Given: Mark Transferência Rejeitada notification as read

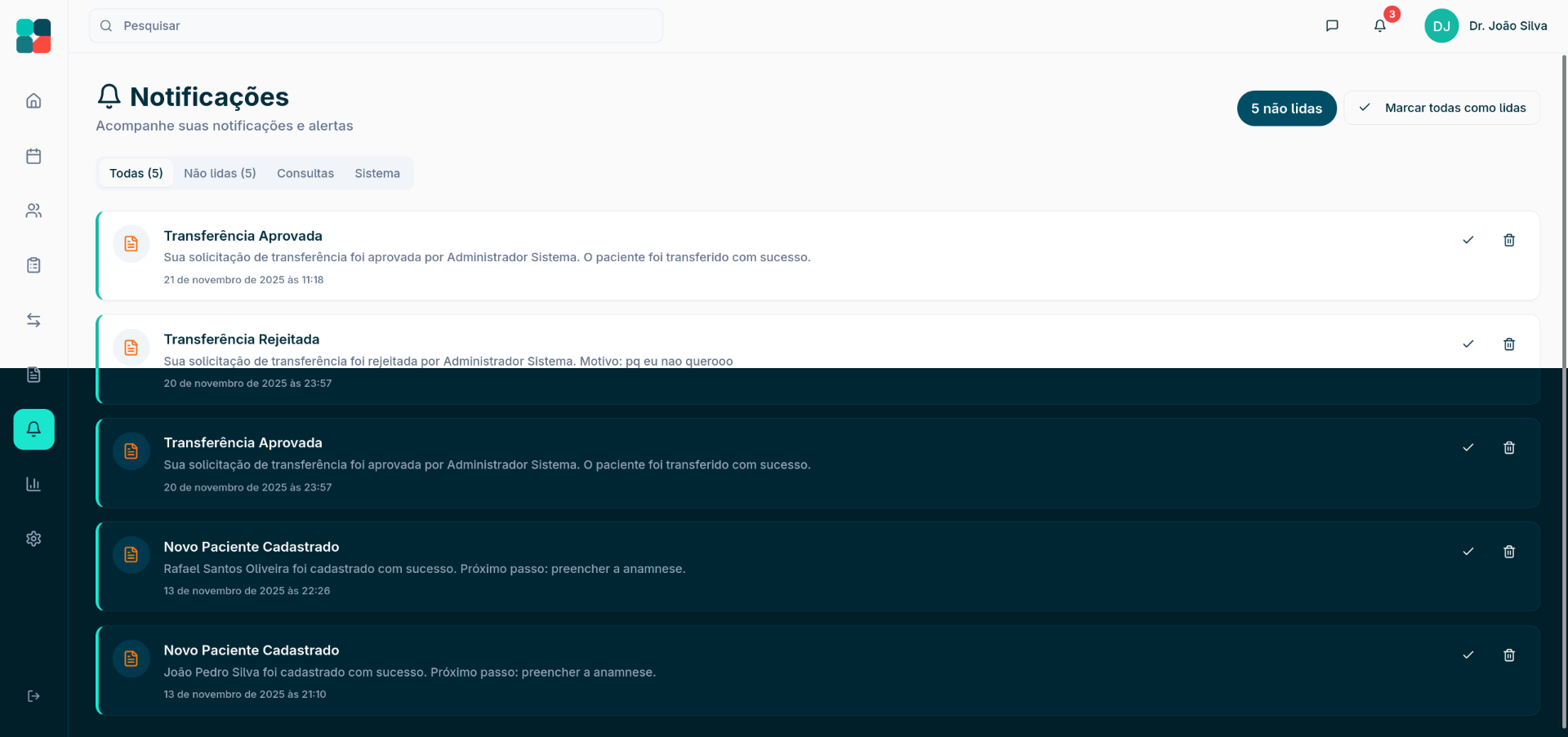Looking at the screenshot, I should (1468, 344).
